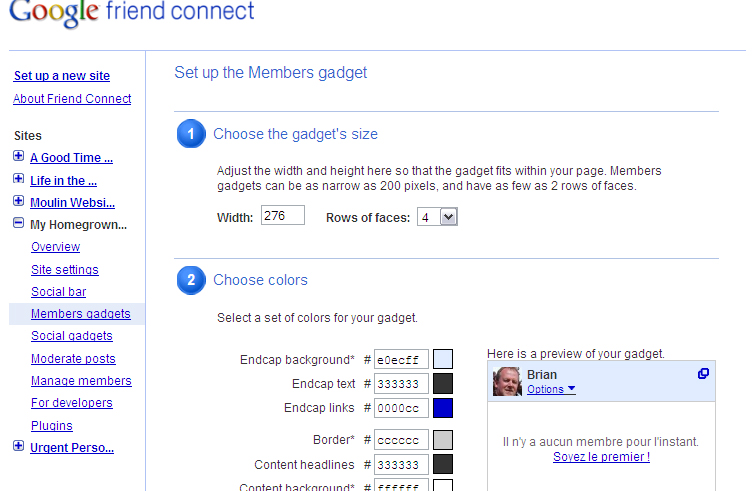
Task: Click Sites sidebar heading
Action: pos(28,136)
